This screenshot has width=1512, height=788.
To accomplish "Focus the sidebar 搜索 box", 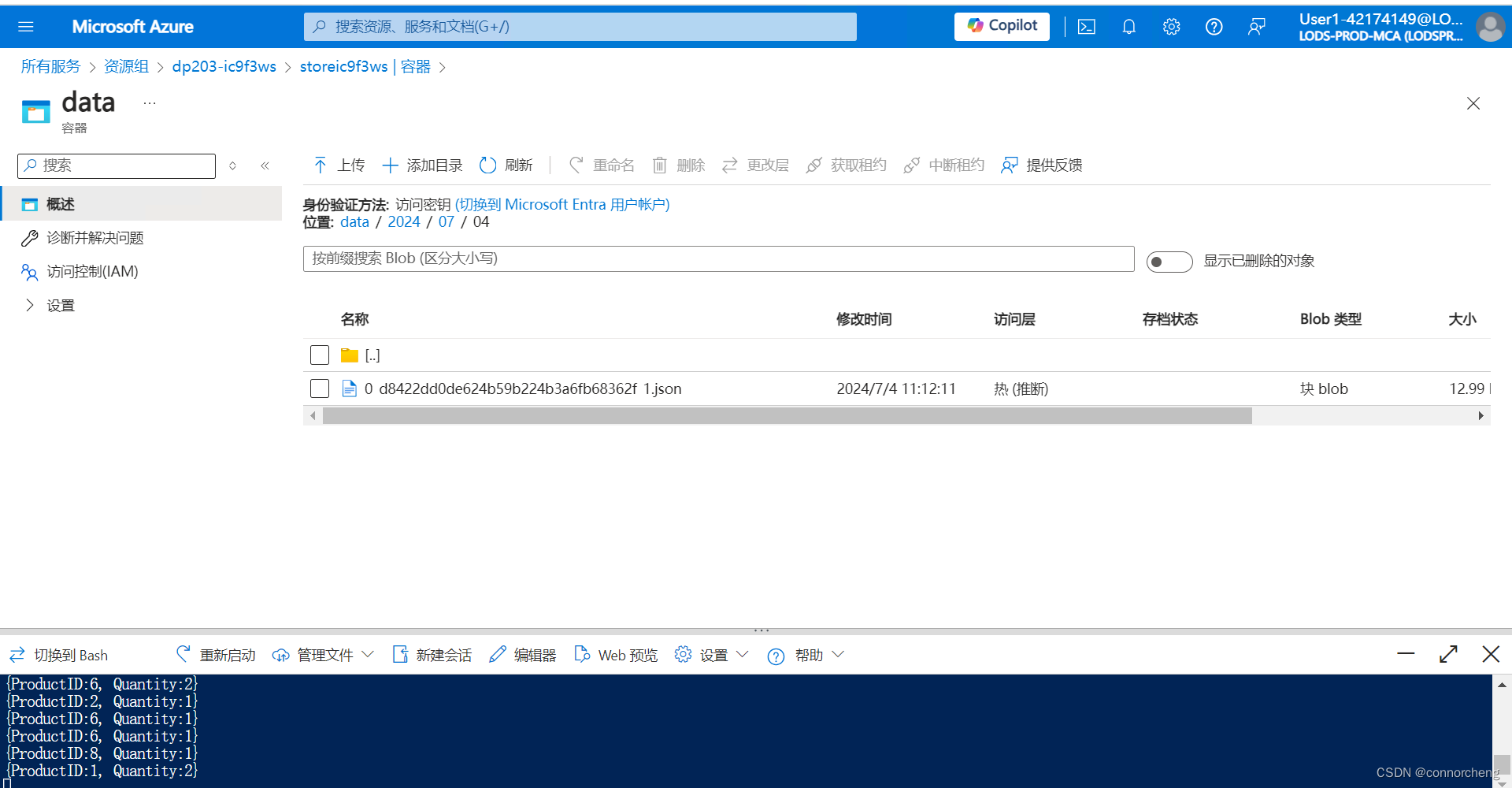I will coord(117,165).
